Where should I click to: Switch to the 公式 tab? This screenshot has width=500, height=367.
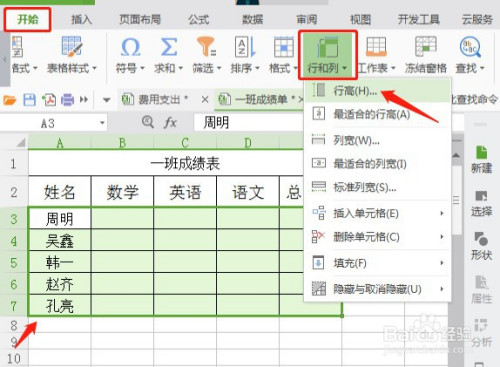(x=198, y=20)
